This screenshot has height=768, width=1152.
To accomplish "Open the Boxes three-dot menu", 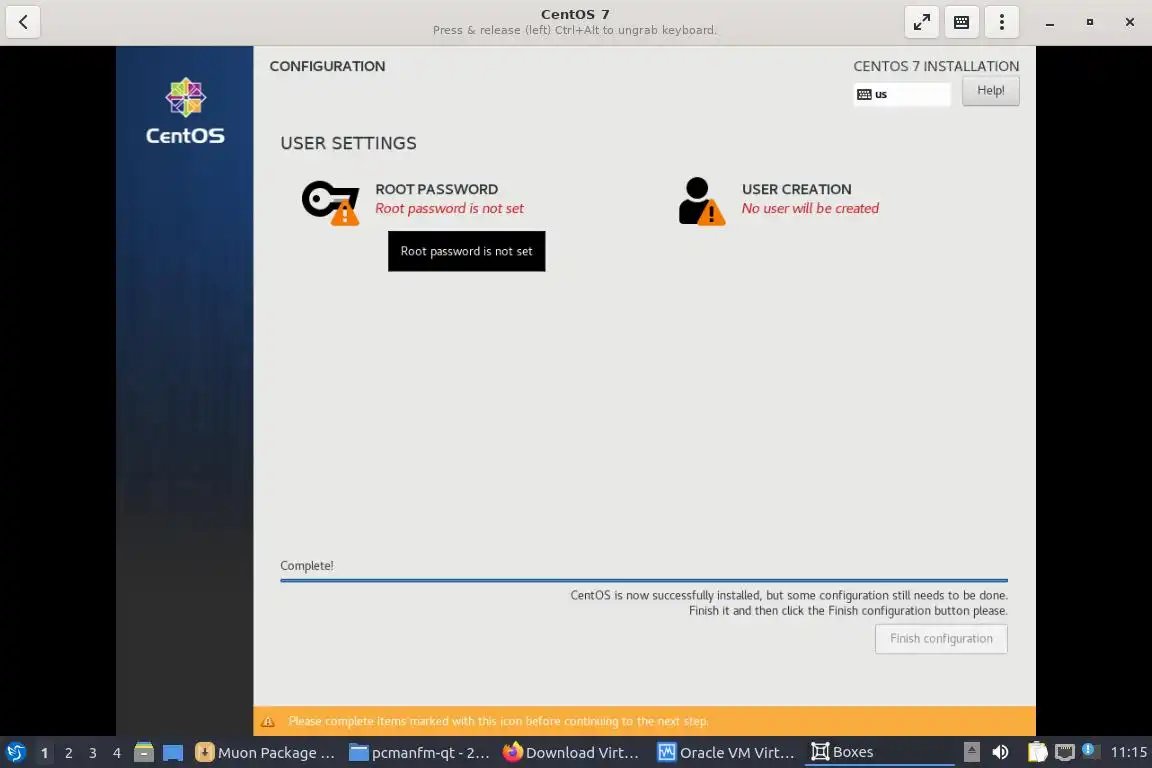I will (1001, 22).
